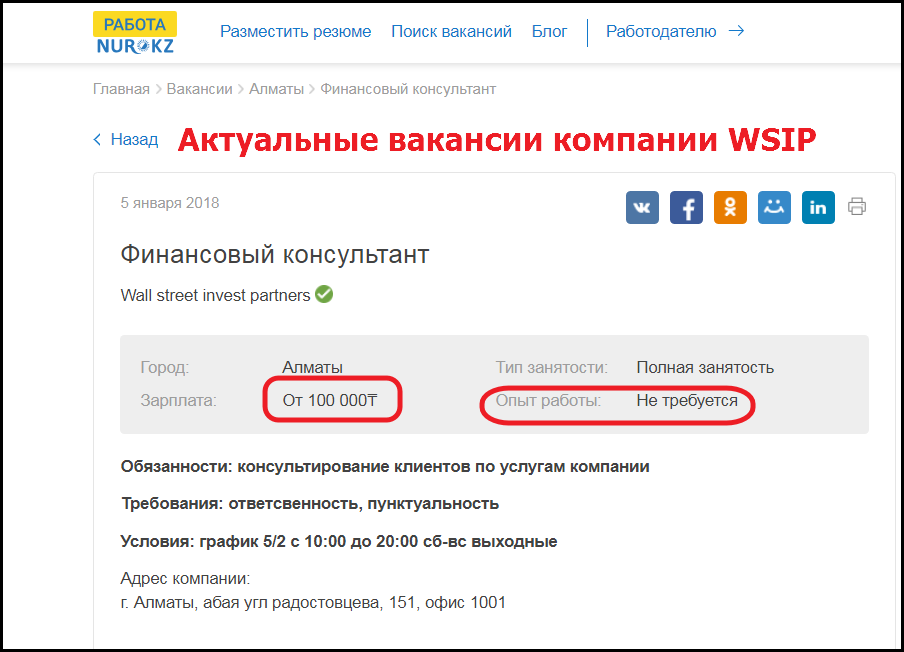Go to Вакансии breadcrumb
The height and width of the screenshot is (652, 904).
tap(199, 89)
